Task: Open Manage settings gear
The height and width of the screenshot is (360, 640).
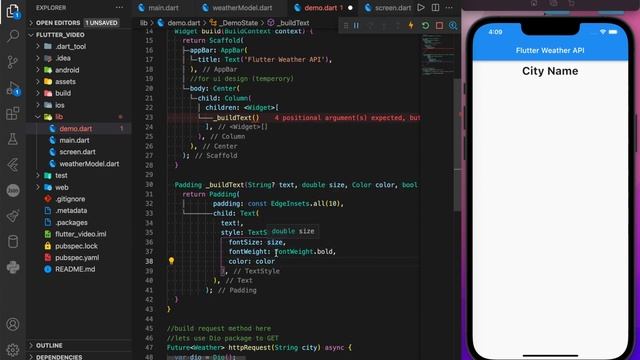Action: pyautogui.click(x=13, y=349)
